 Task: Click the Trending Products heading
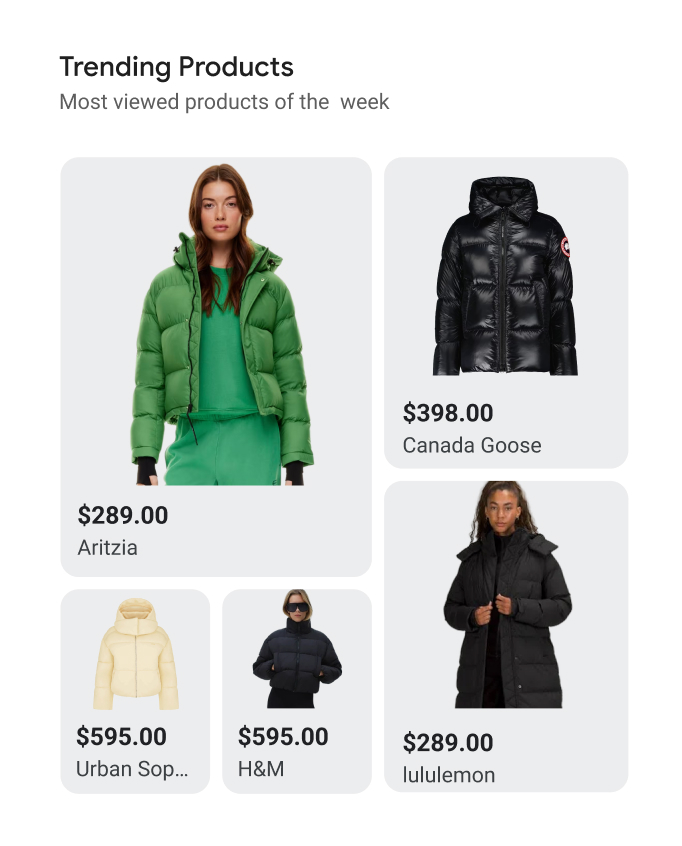point(176,67)
